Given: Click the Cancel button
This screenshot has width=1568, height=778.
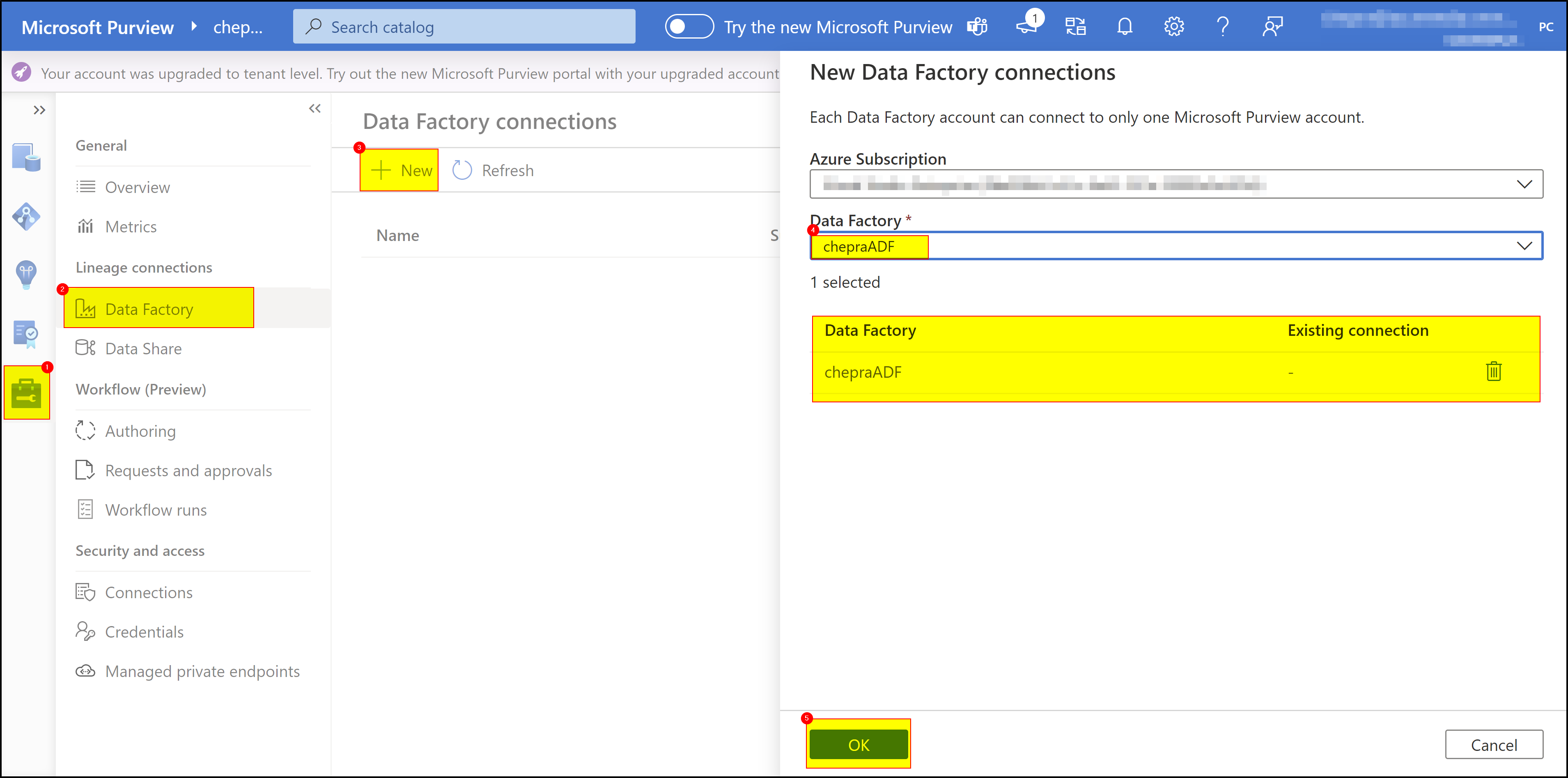Looking at the screenshot, I should click(x=1494, y=744).
